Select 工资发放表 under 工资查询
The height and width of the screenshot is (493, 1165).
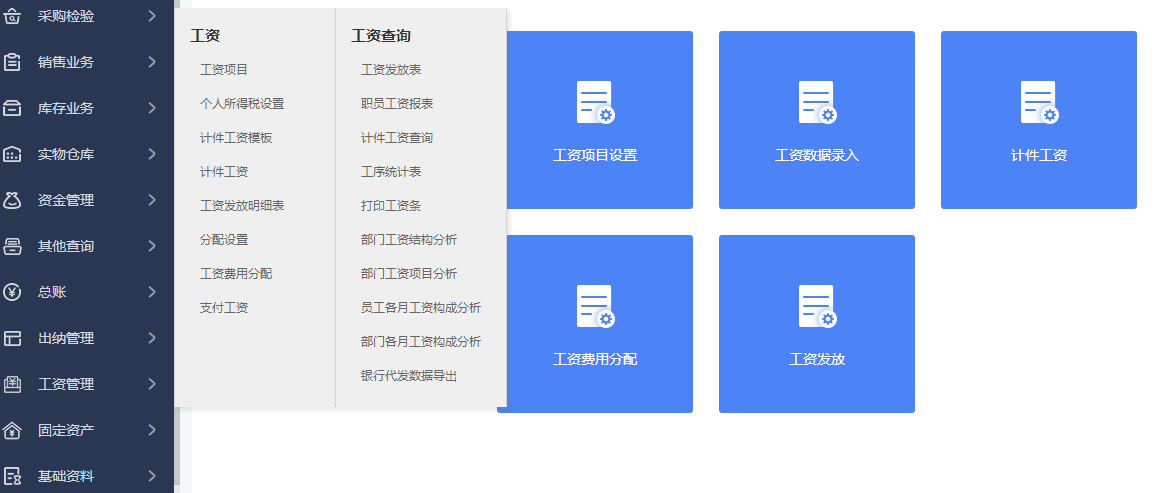[x=391, y=70]
